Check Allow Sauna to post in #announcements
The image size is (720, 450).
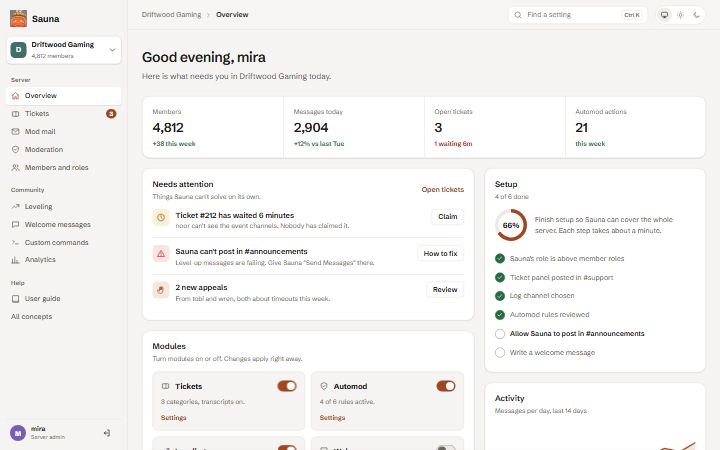coord(500,334)
